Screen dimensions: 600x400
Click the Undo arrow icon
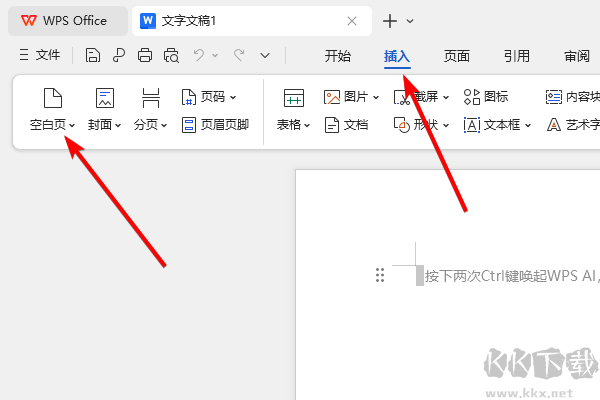[199, 55]
